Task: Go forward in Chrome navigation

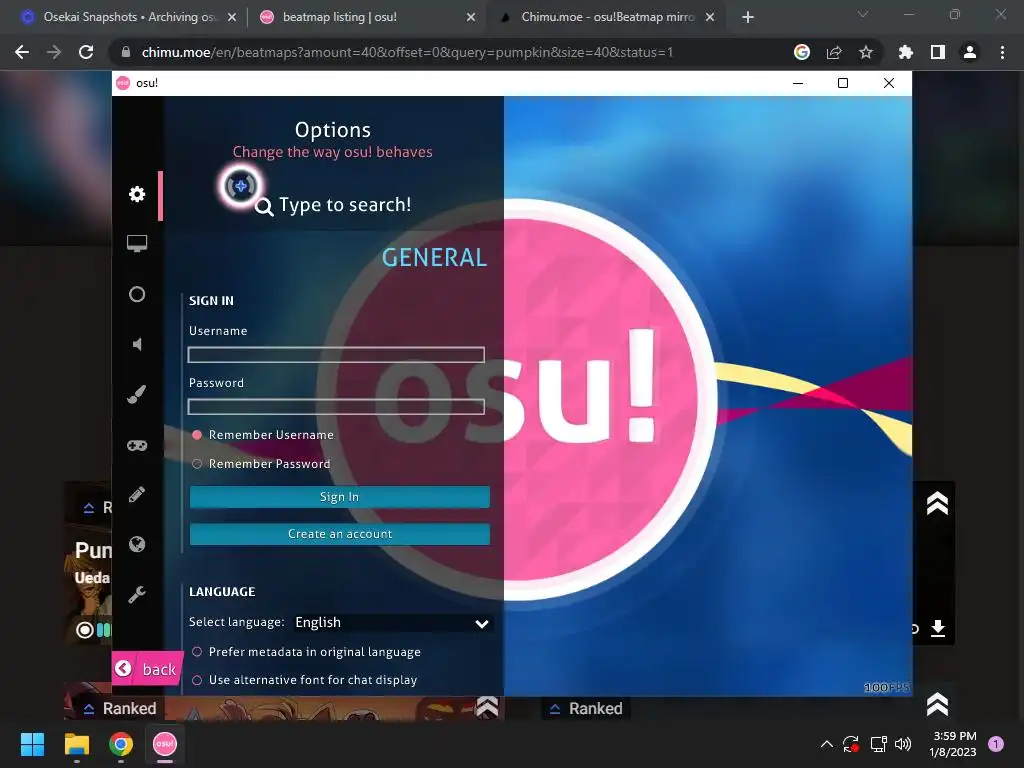Action: click(54, 52)
